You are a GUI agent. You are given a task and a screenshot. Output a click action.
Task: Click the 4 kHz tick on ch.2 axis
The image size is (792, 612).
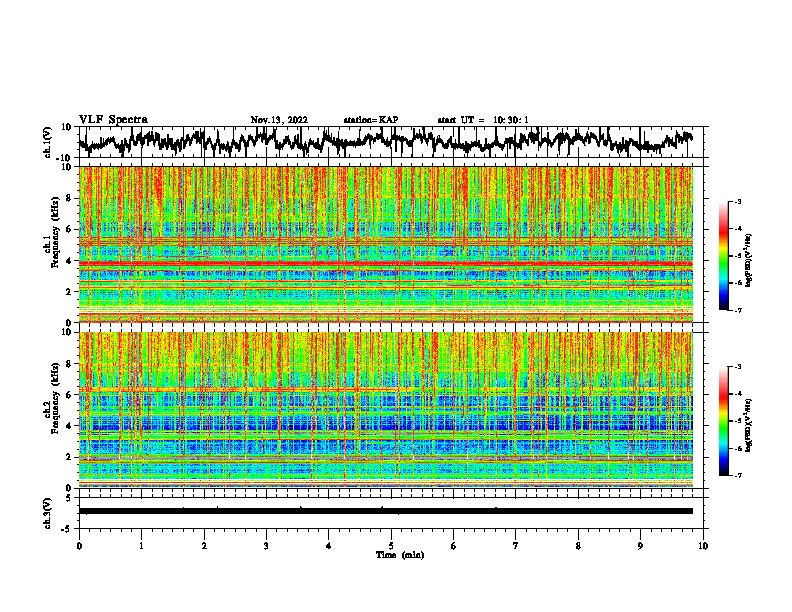point(71,426)
